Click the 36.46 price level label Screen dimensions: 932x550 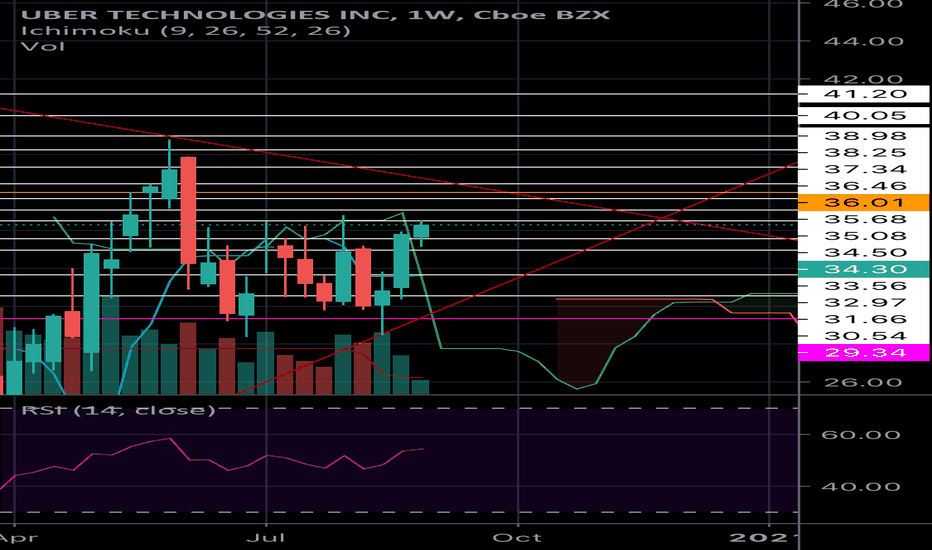865,186
